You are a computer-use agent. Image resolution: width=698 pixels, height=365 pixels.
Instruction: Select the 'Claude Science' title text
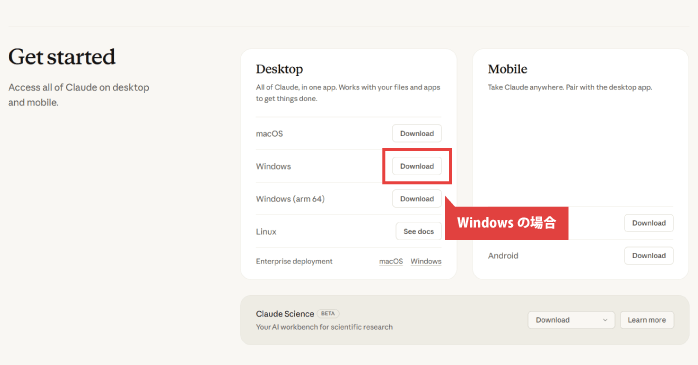pos(285,314)
